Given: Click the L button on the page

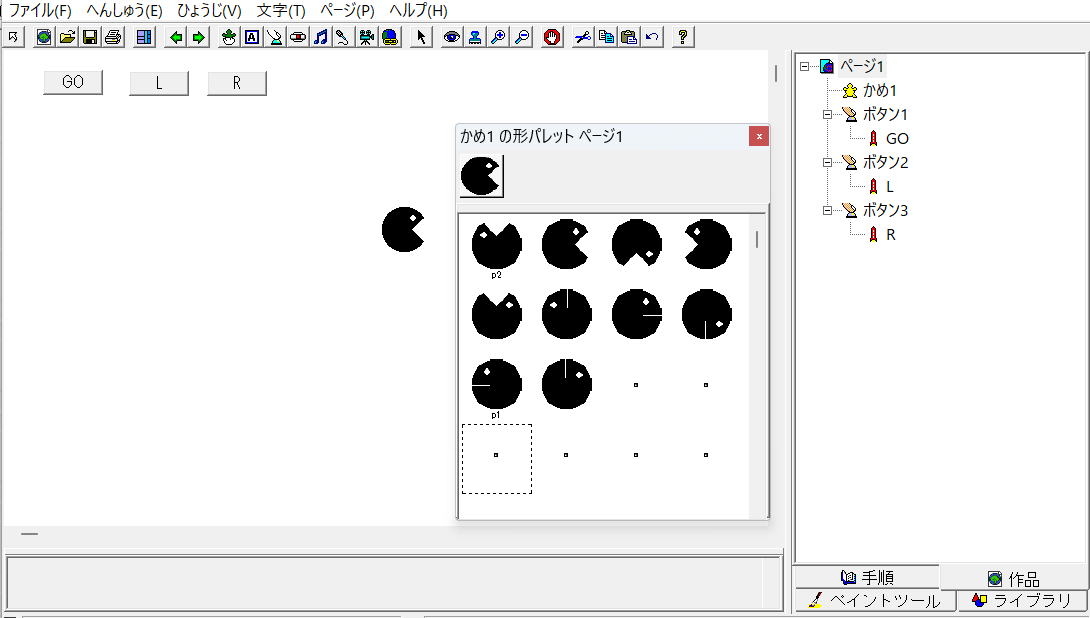Looking at the screenshot, I should pos(158,83).
